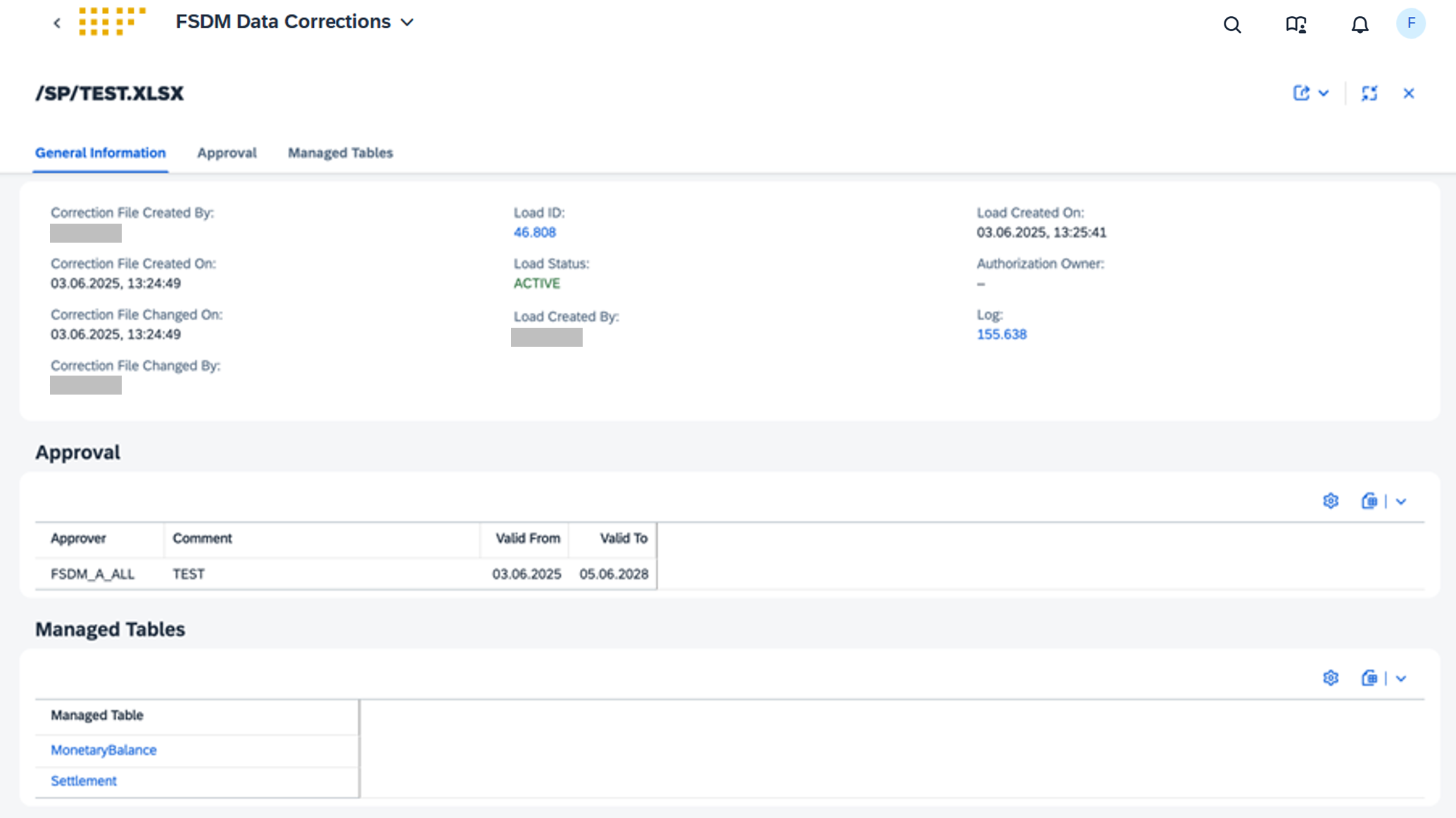Export the Approval table to spreadsheet

(x=1369, y=501)
